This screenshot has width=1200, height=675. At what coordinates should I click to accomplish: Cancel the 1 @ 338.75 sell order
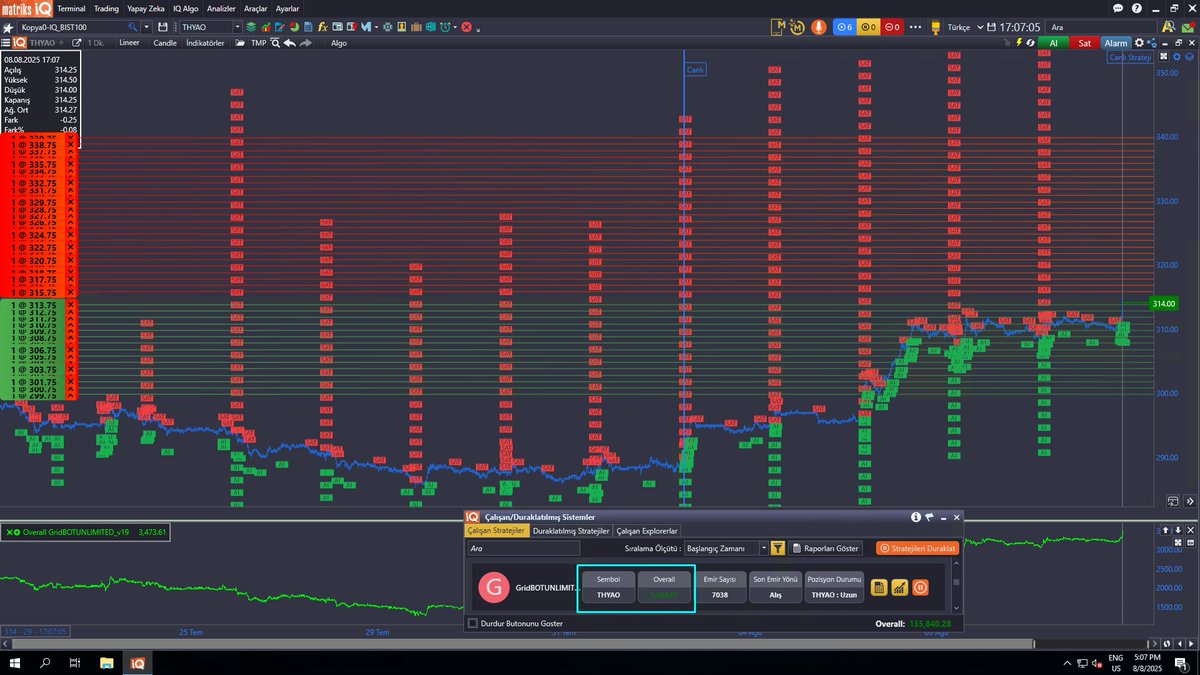pos(70,144)
